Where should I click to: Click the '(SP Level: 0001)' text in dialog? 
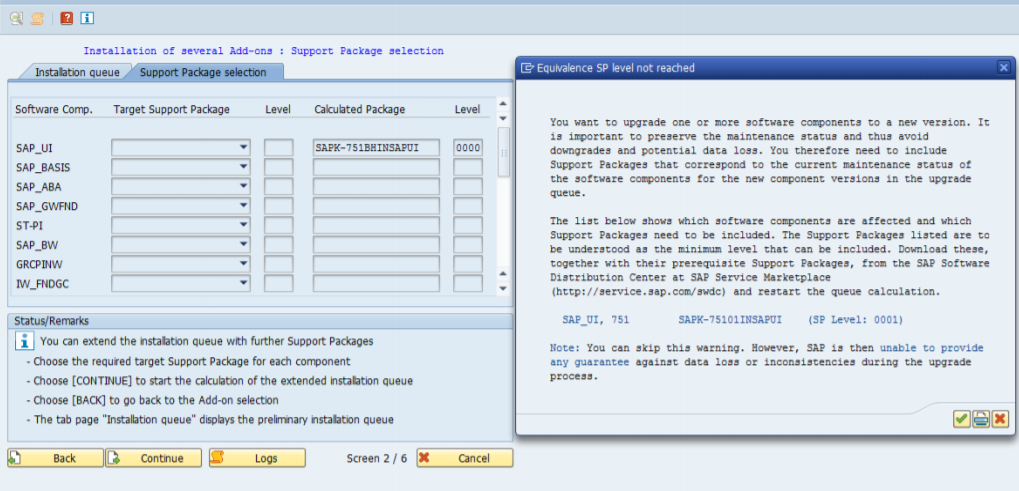[855, 320]
